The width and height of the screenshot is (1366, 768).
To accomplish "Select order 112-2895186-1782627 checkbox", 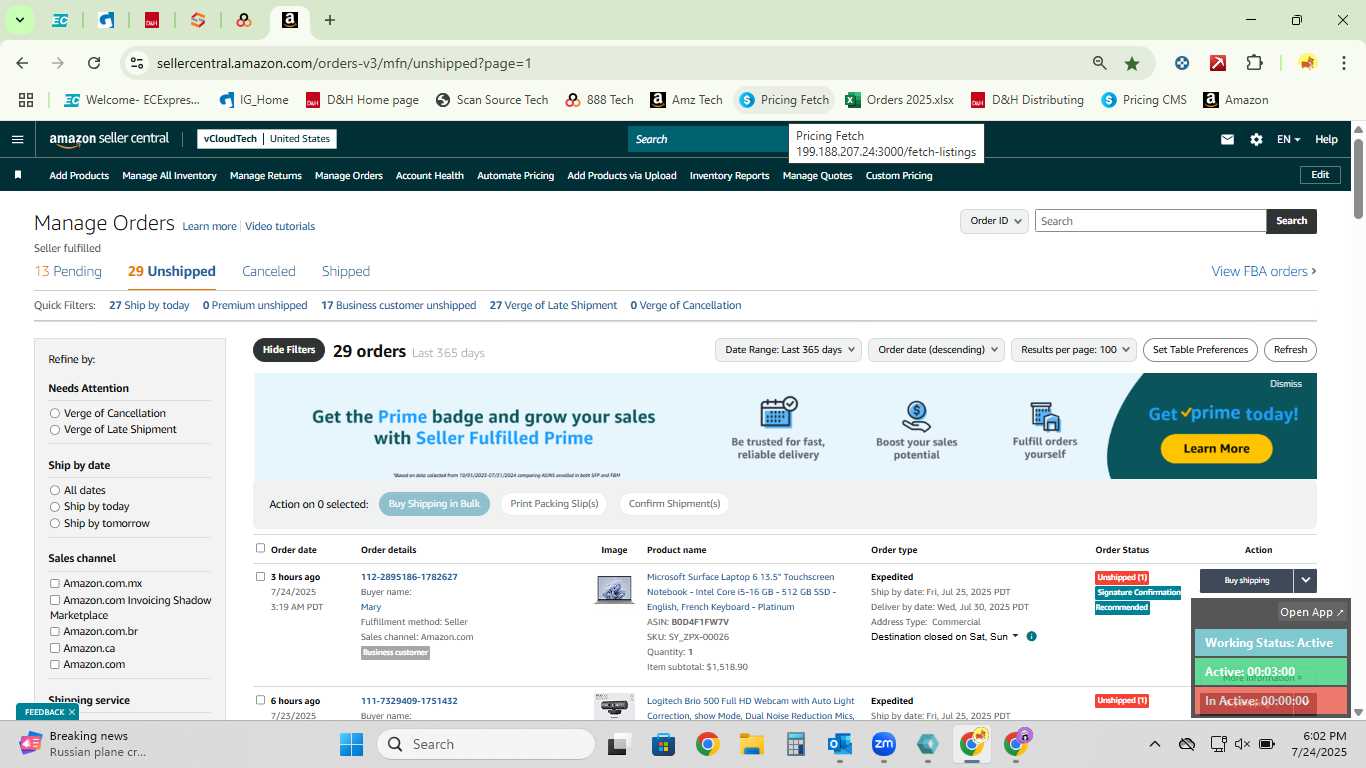I will click(x=261, y=576).
